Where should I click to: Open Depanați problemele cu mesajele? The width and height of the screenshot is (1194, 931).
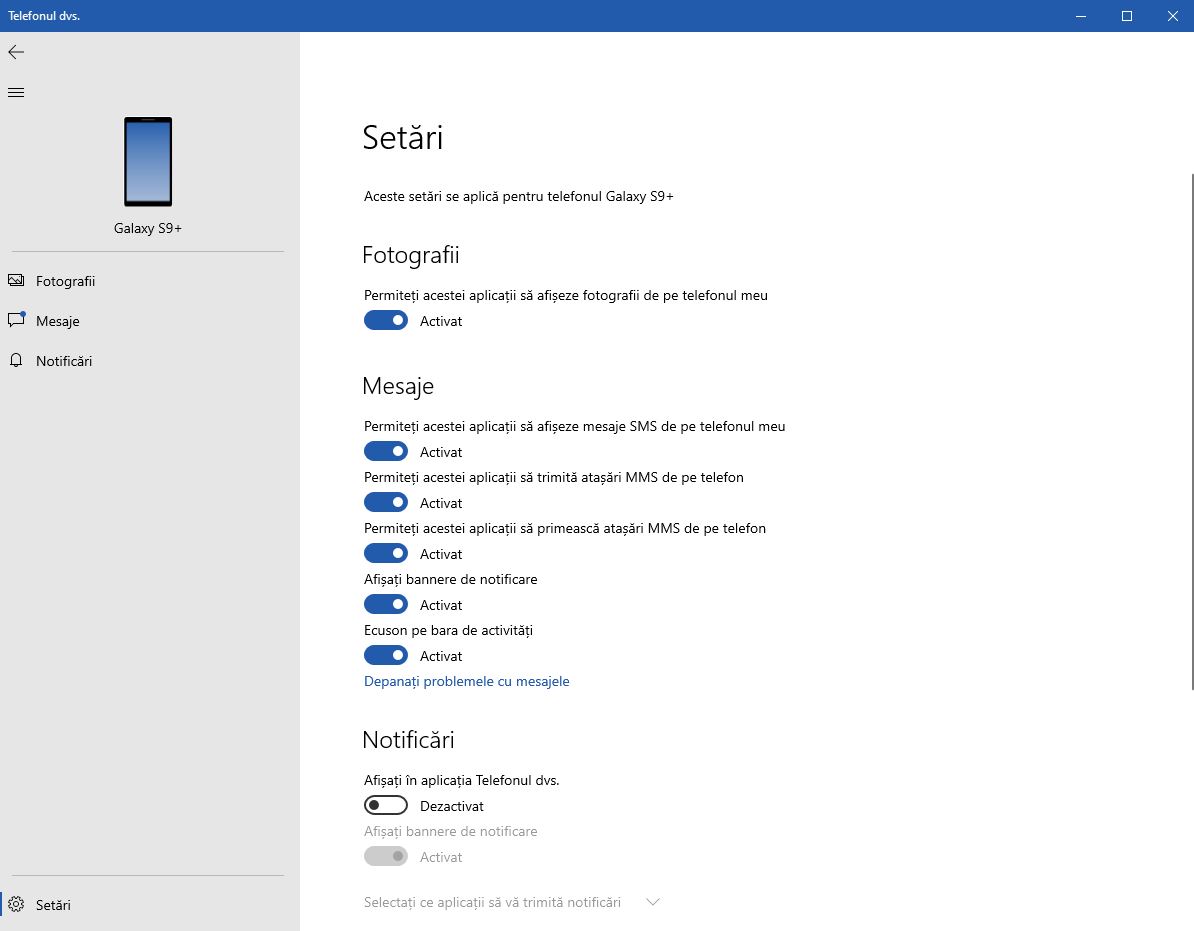(466, 681)
